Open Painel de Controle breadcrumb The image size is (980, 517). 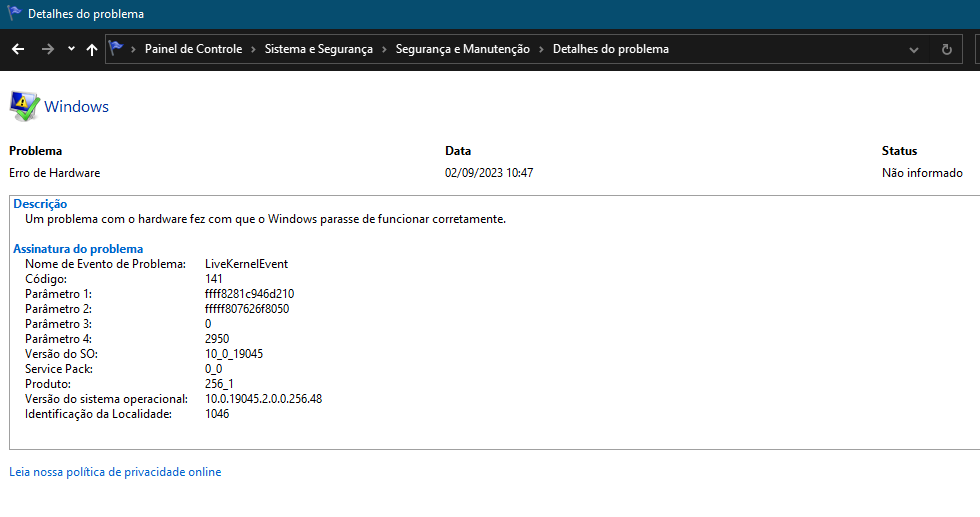tap(193, 49)
